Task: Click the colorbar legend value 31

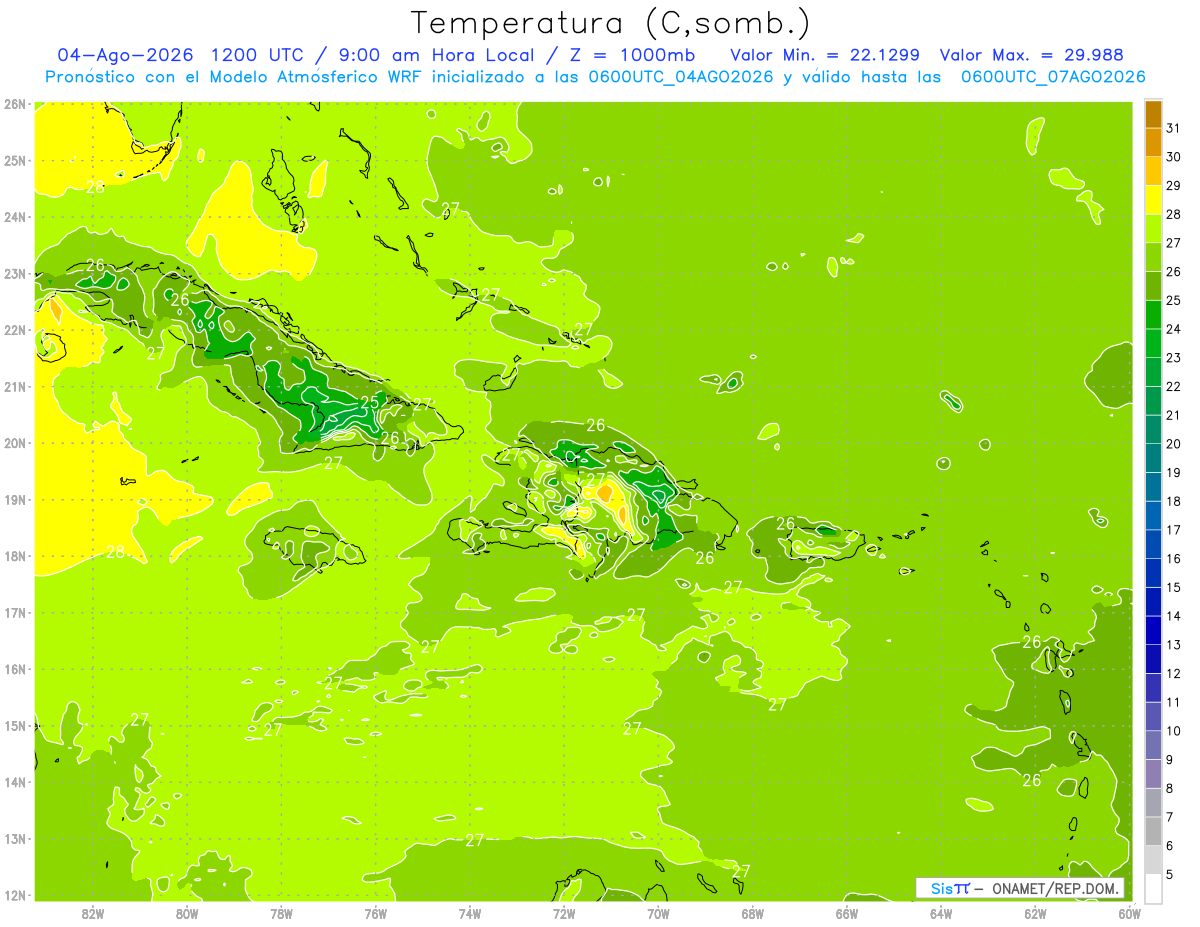Action: (x=1173, y=128)
